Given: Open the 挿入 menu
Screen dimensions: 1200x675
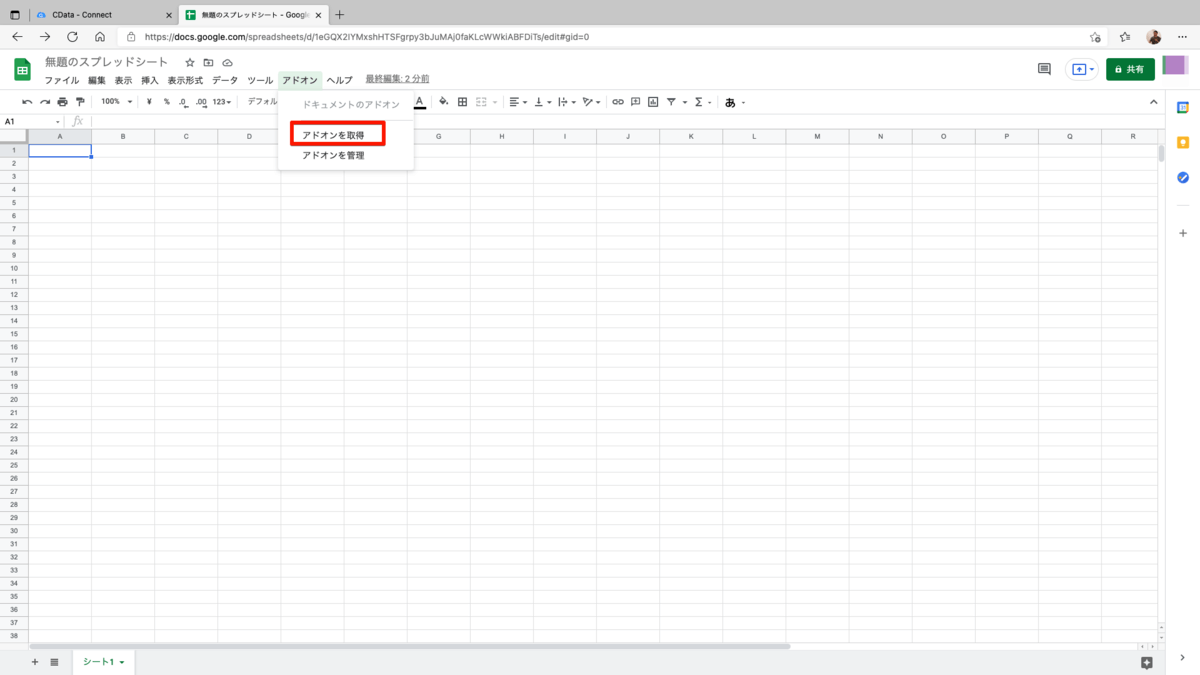Looking at the screenshot, I should coord(149,80).
